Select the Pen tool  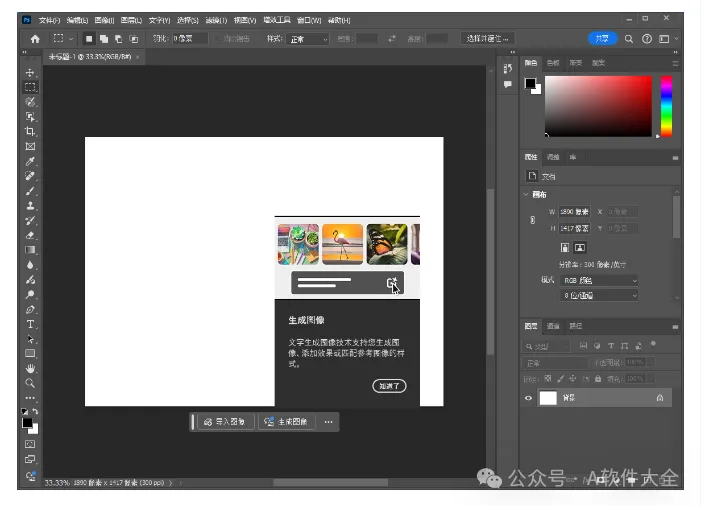(30, 309)
